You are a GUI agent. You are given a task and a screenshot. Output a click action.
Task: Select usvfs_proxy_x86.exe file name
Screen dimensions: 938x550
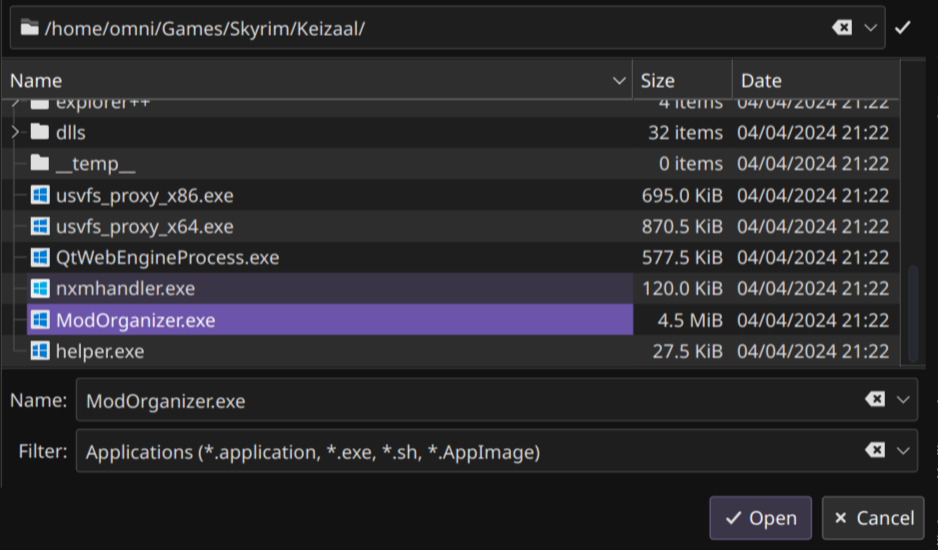click(145, 196)
